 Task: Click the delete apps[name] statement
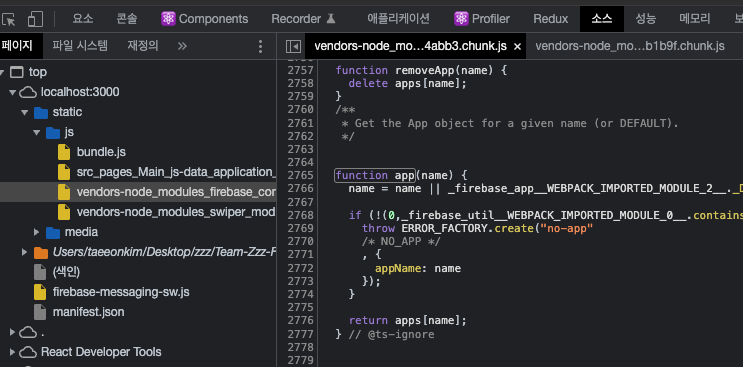pyautogui.click(x=408, y=83)
